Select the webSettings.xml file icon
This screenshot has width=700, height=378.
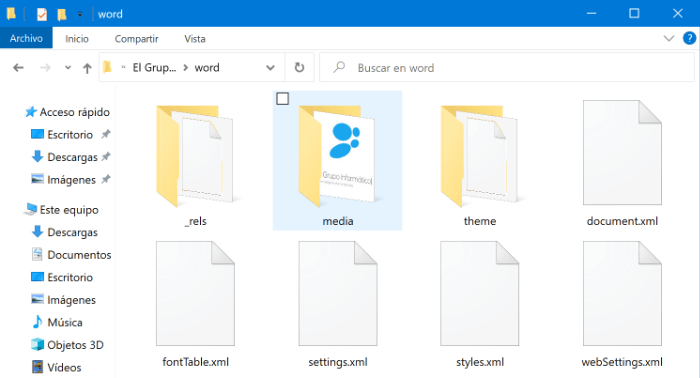tap(622, 293)
